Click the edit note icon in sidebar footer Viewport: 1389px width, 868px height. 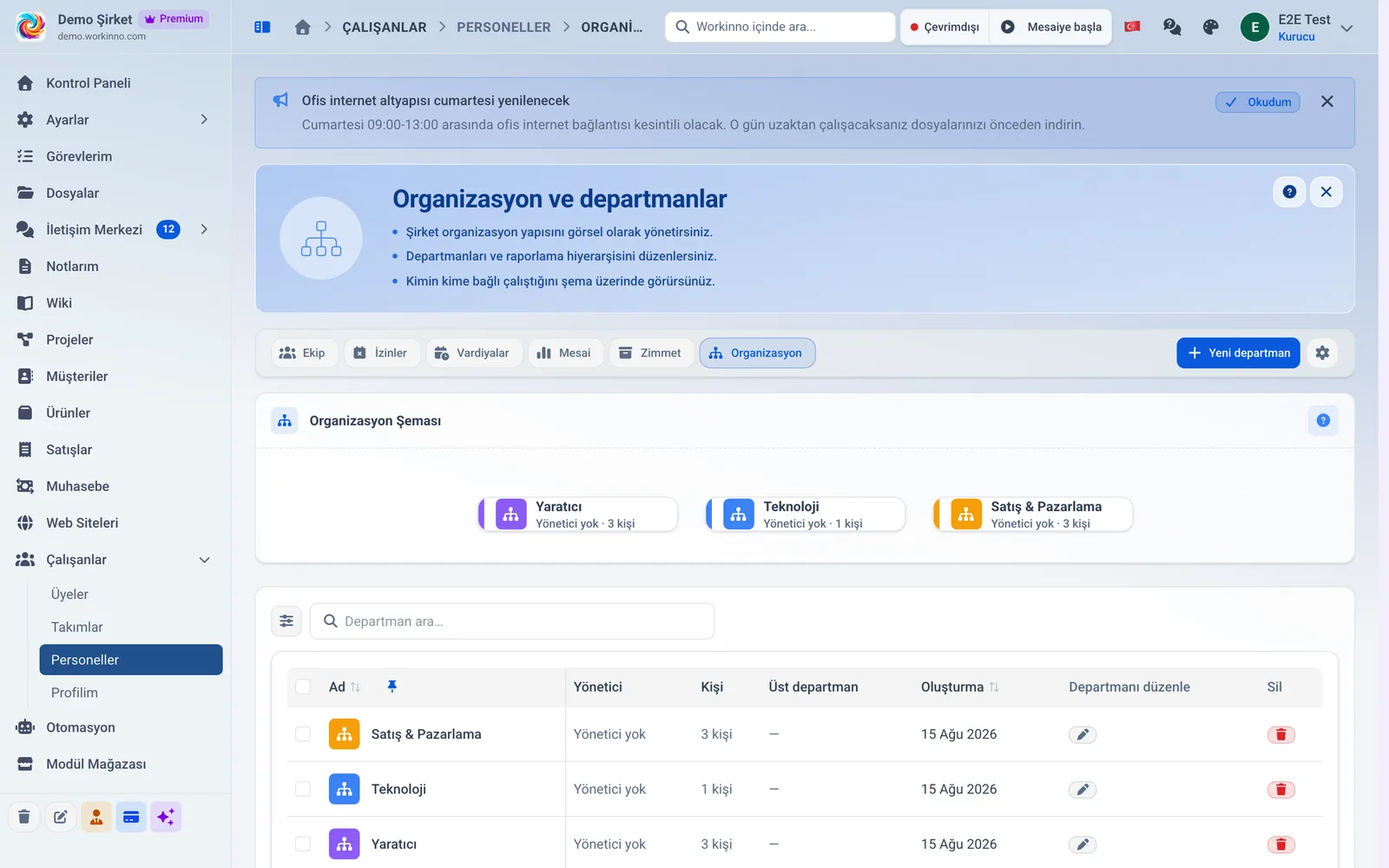[x=60, y=817]
